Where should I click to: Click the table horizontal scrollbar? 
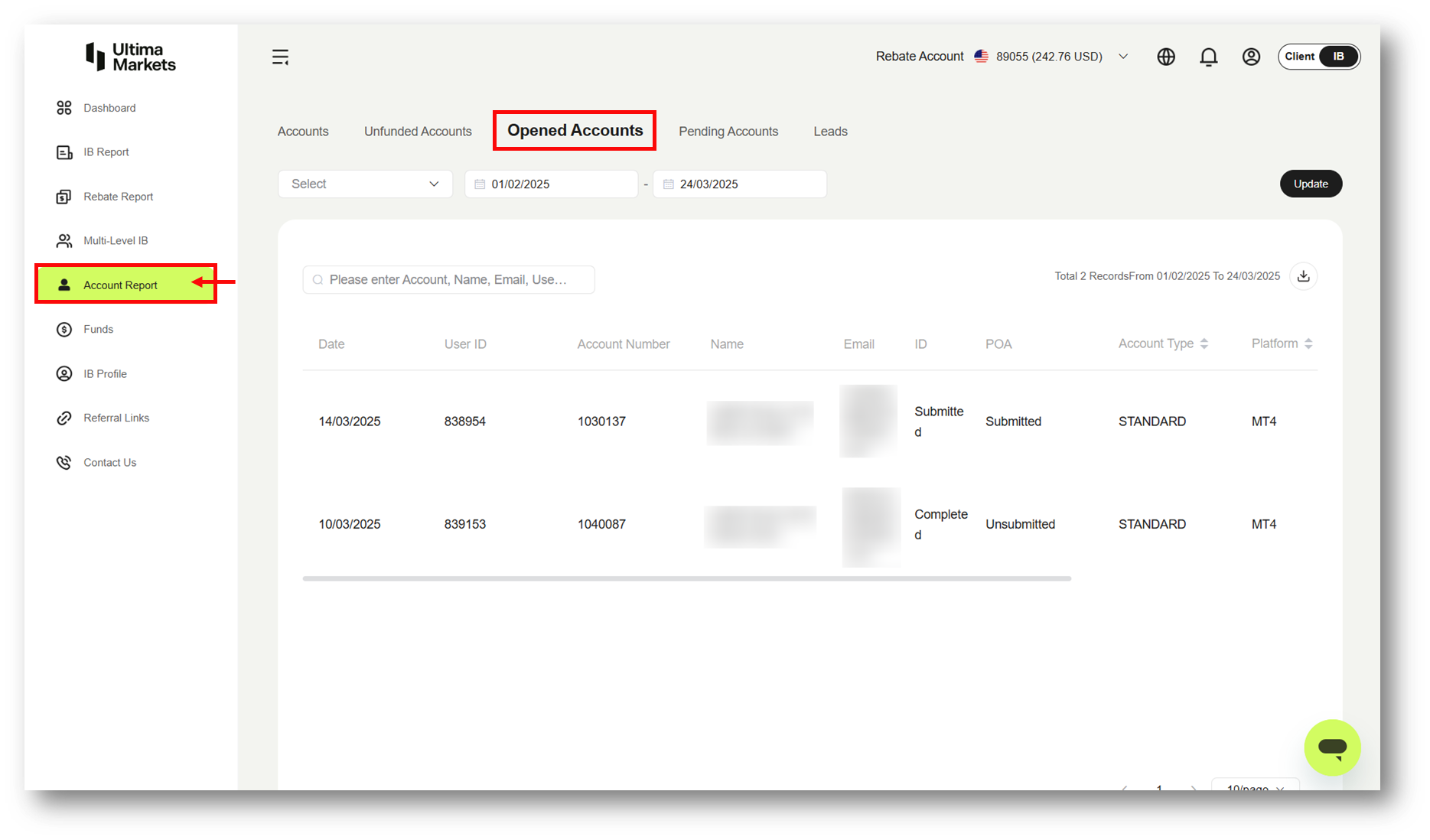[686, 578]
